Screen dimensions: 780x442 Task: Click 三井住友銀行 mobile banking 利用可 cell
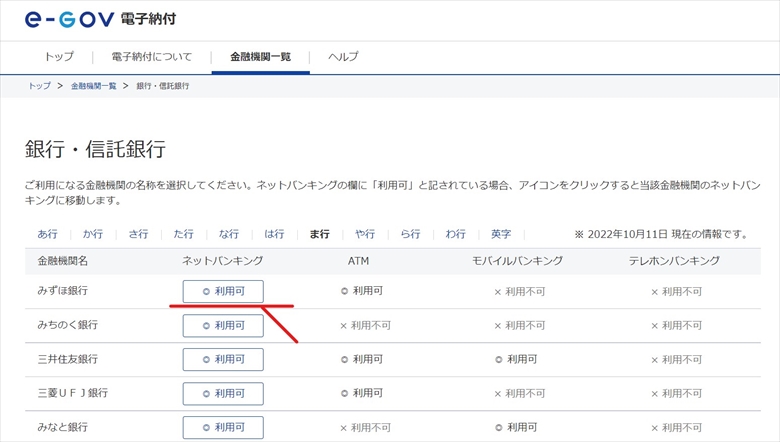pyautogui.click(x=516, y=359)
